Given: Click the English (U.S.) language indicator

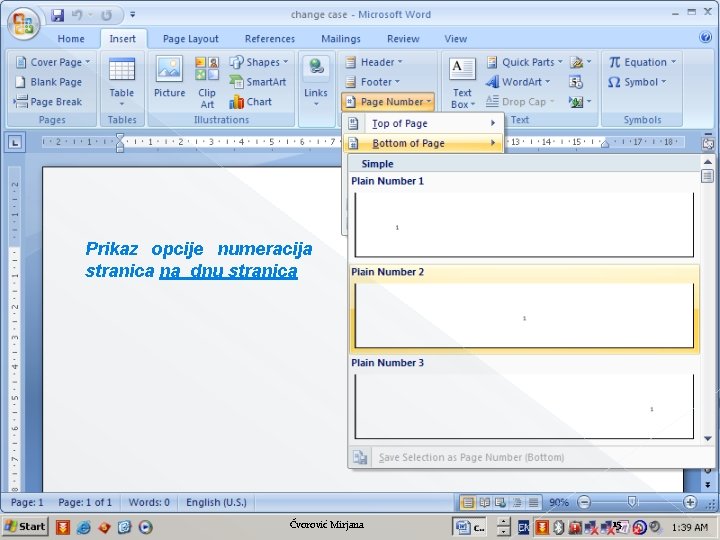Looking at the screenshot, I should (216, 502).
